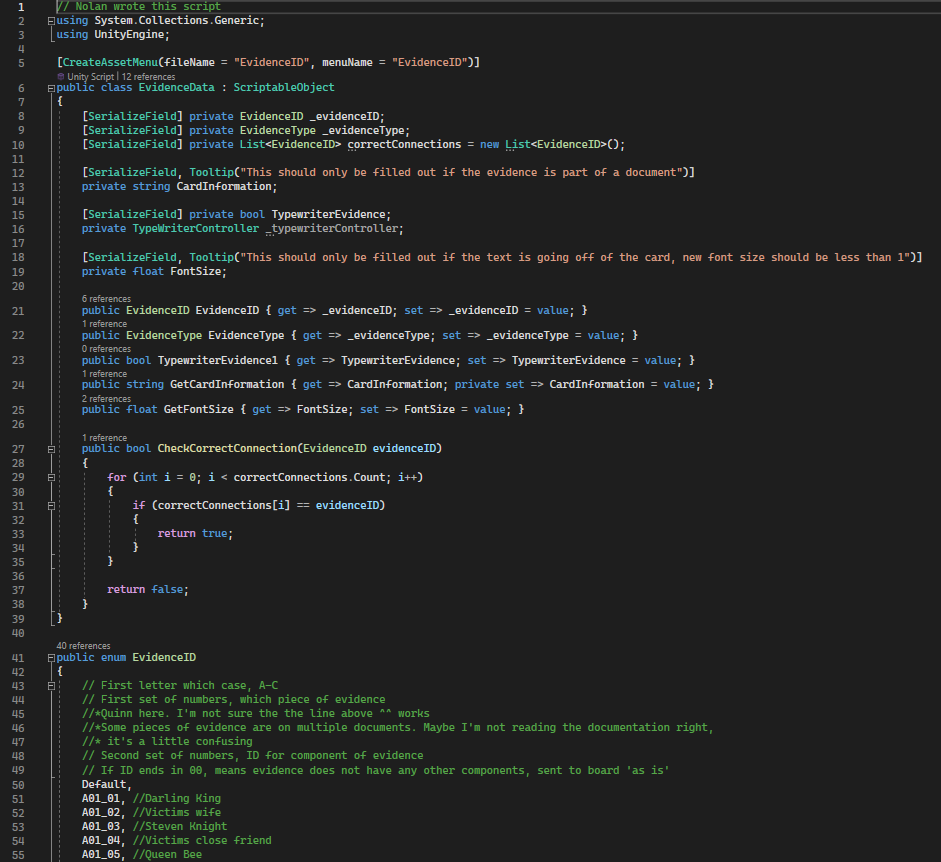Collapse the using directives block

tap(51, 21)
